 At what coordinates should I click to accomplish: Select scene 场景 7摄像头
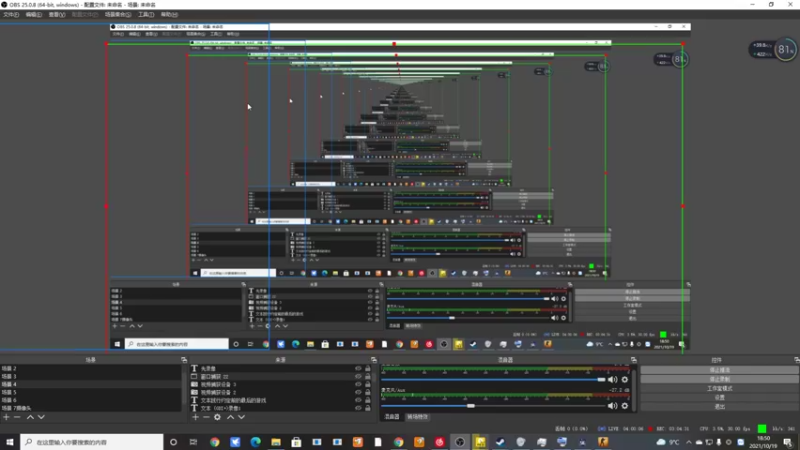click(91, 408)
